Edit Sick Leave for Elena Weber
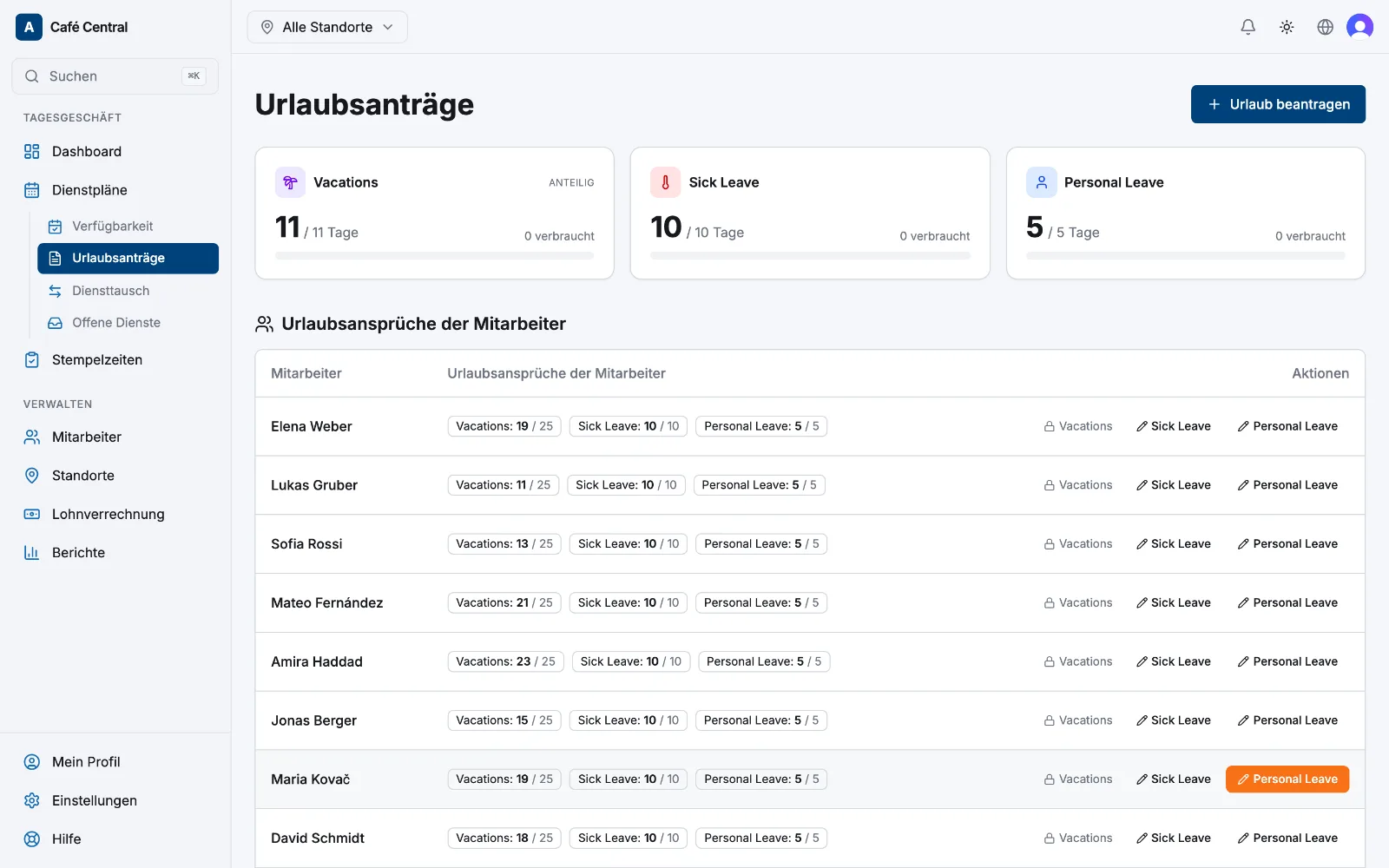This screenshot has height=868, width=1389. tap(1173, 426)
